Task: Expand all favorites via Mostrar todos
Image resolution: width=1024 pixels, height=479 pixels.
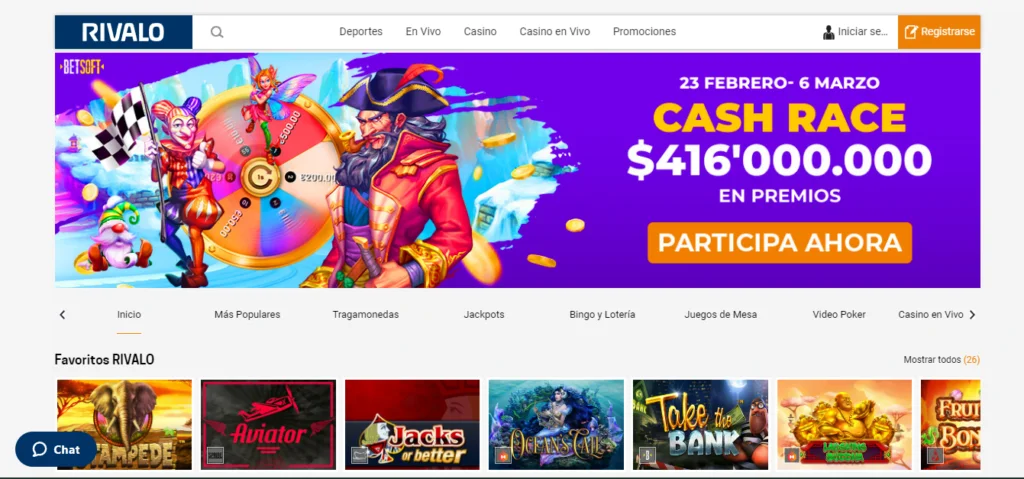Action: (x=941, y=360)
